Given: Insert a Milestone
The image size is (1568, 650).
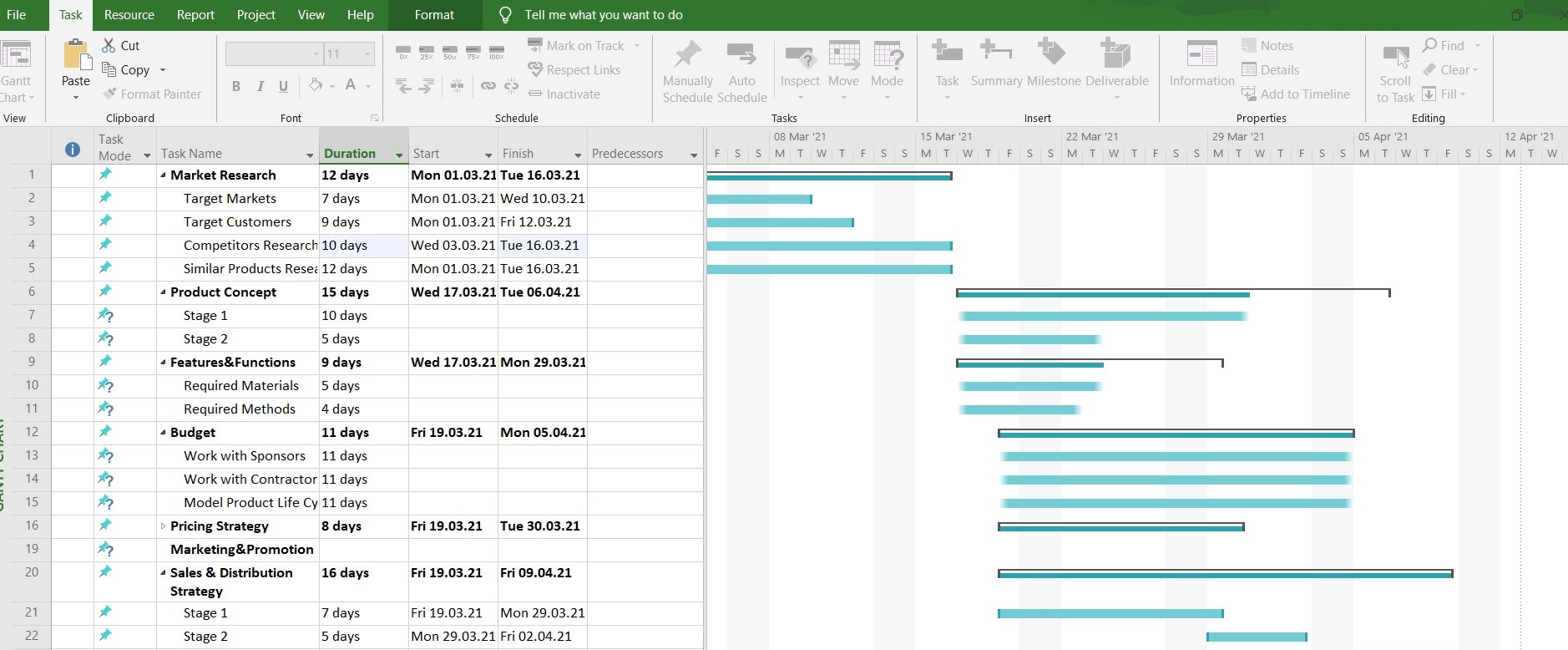Looking at the screenshot, I should tap(1054, 63).
